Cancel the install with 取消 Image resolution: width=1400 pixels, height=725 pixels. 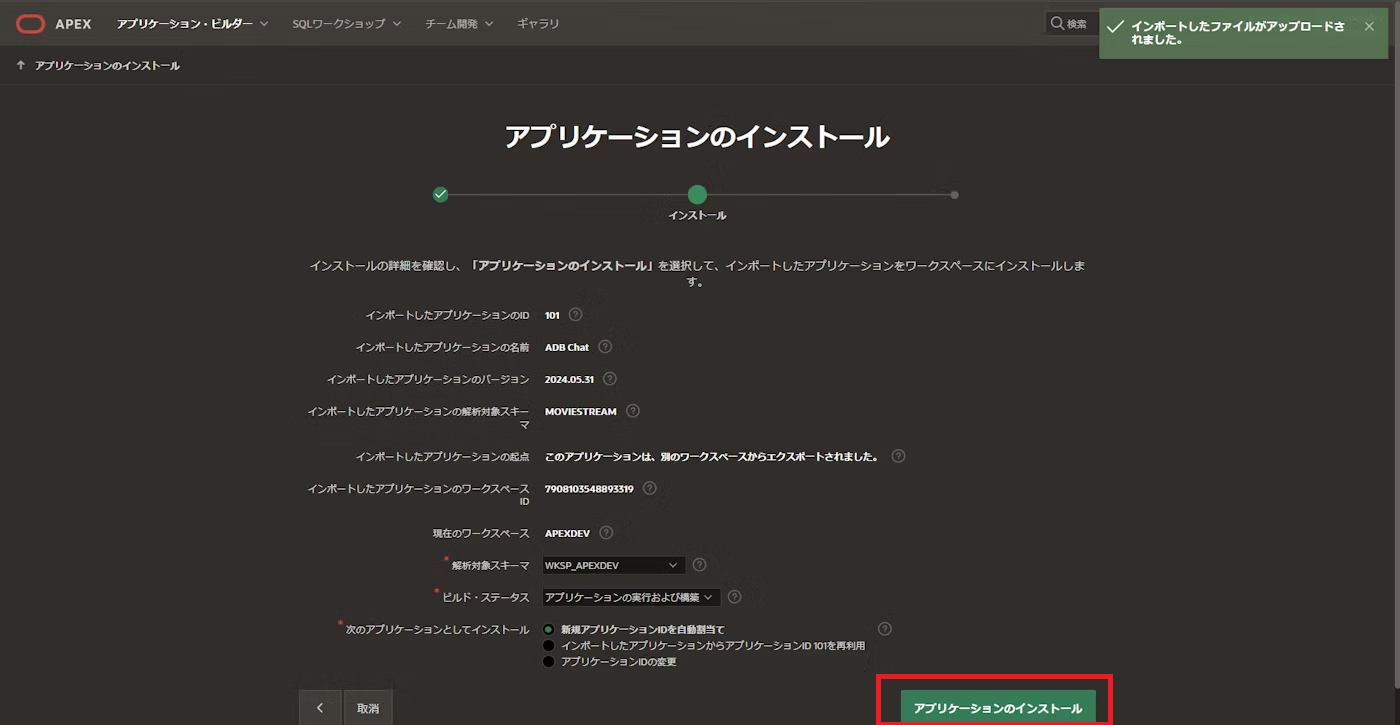click(x=367, y=707)
